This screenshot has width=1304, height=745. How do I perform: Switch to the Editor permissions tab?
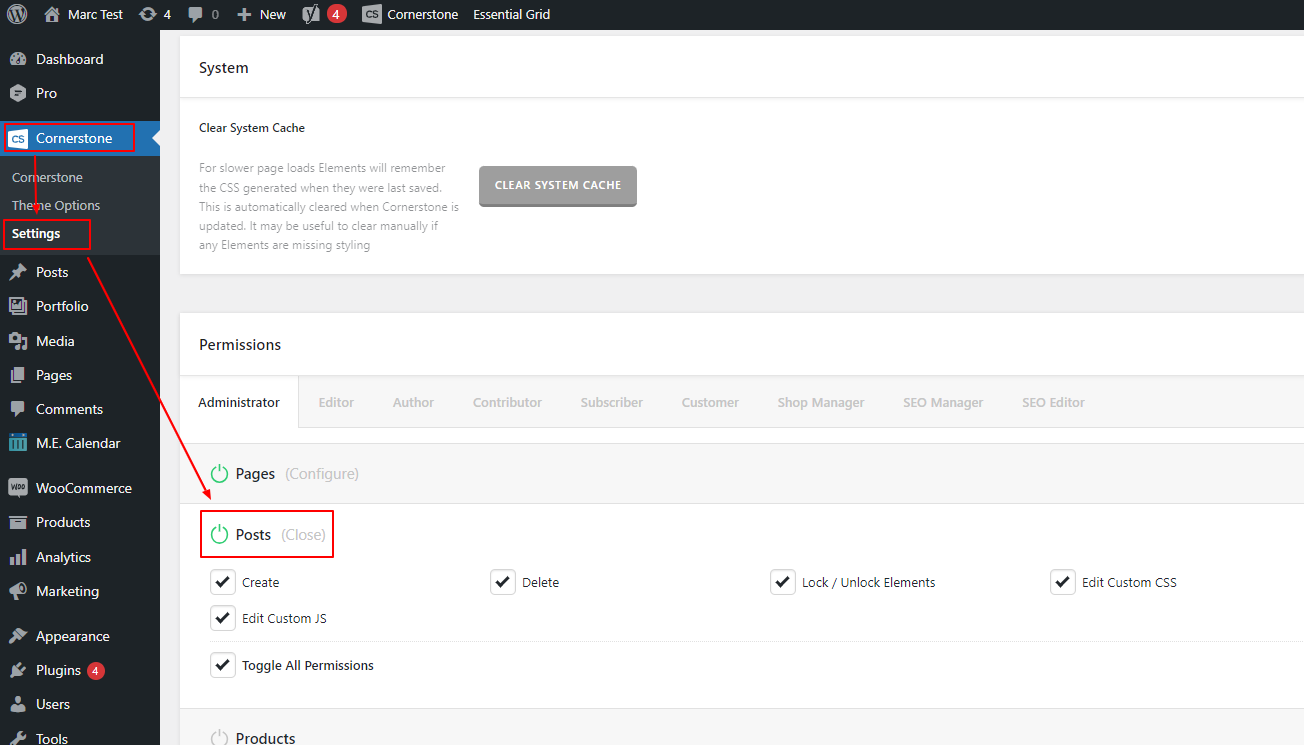(336, 402)
